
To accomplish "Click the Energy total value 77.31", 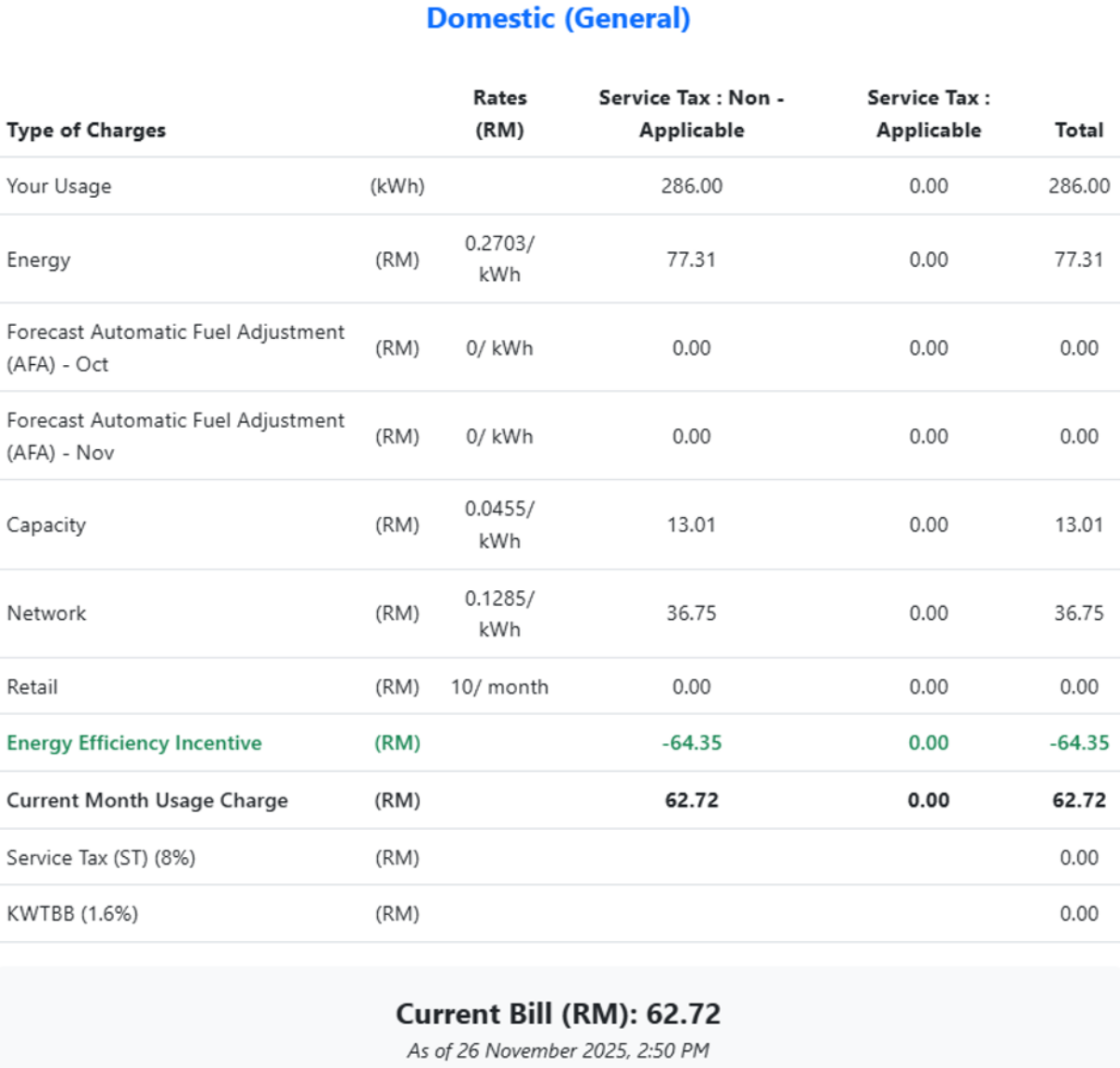I will click(1078, 260).
